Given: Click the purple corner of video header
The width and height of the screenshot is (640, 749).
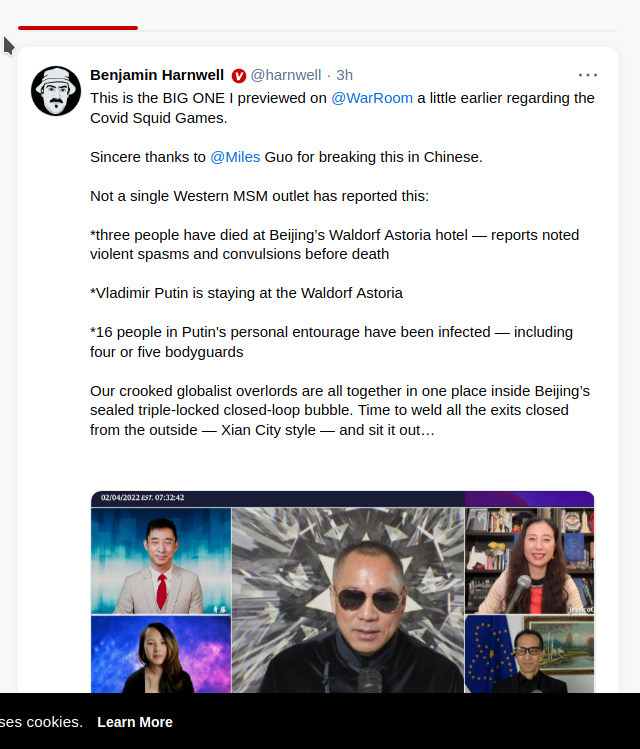Looking at the screenshot, I should point(529,499).
